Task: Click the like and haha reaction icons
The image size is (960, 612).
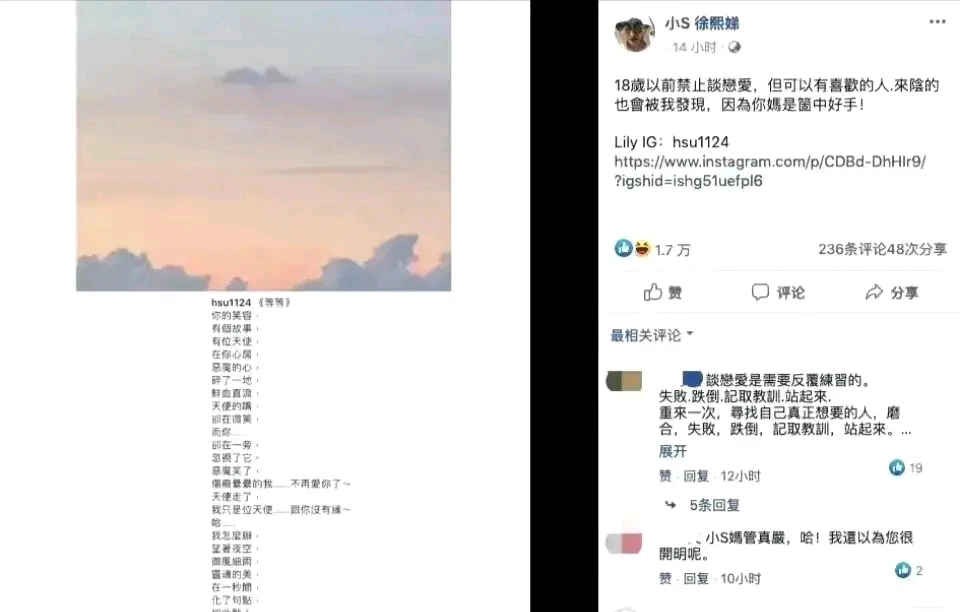Action: (x=633, y=248)
